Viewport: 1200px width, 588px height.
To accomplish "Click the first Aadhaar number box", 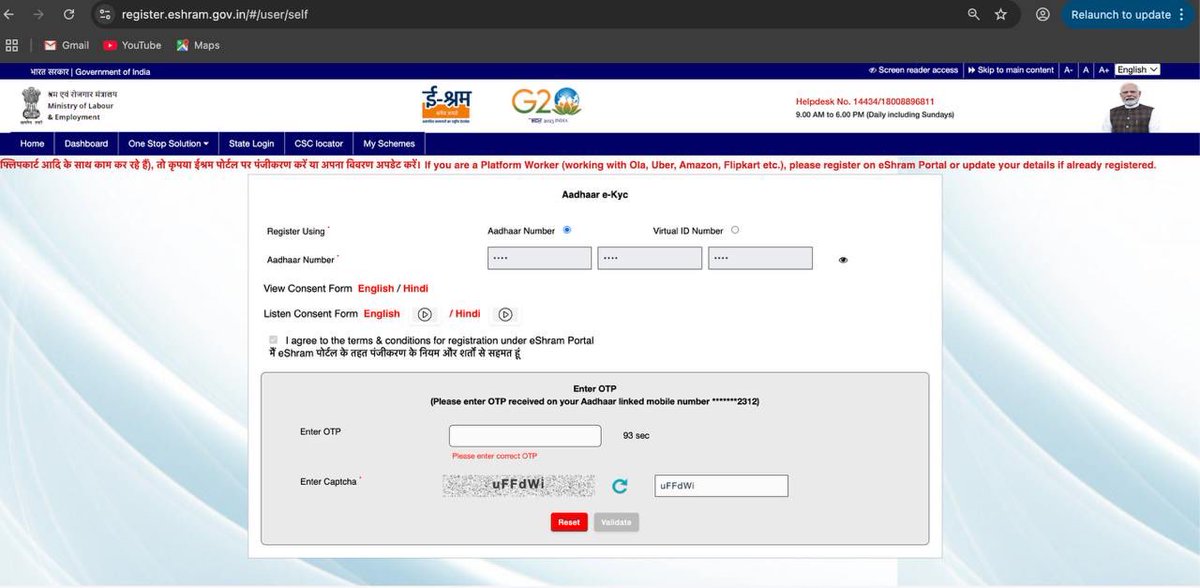I will 539,259.
